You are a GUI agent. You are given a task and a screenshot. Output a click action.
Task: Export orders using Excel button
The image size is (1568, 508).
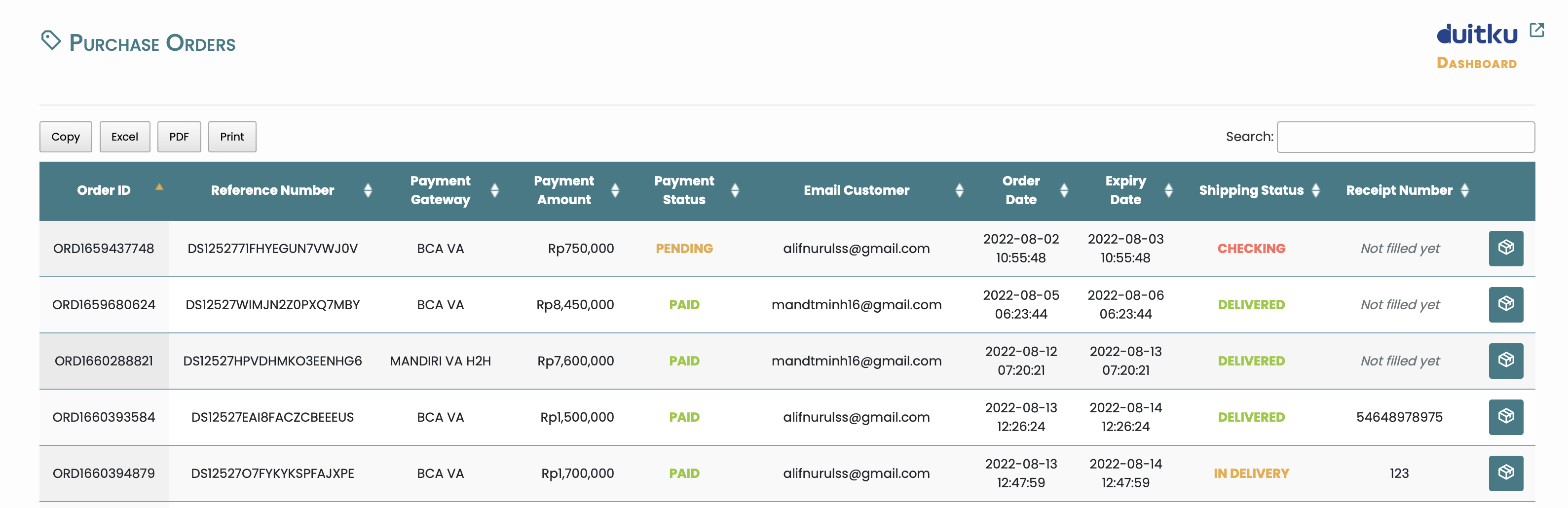pyautogui.click(x=125, y=137)
